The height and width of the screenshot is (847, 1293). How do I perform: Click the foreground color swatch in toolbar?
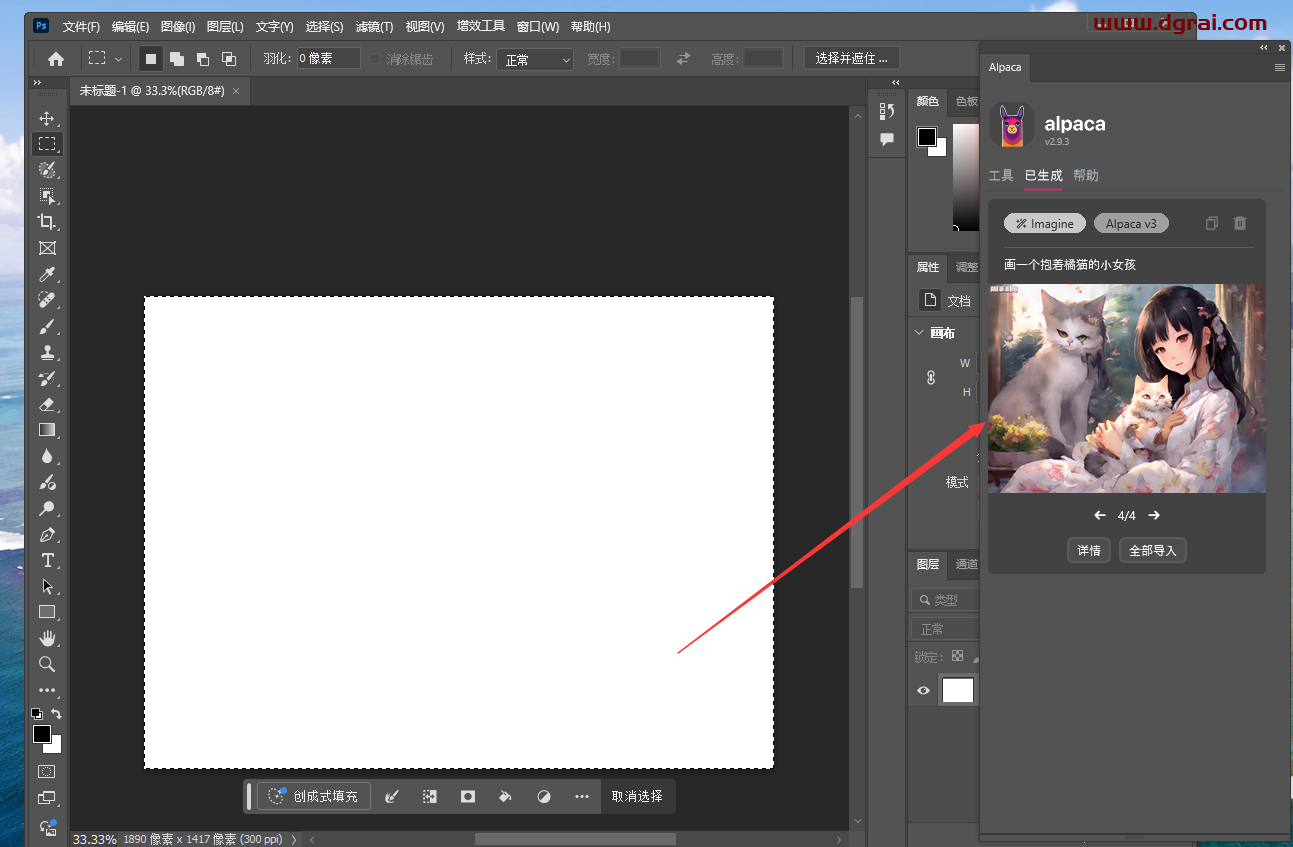click(x=41, y=735)
